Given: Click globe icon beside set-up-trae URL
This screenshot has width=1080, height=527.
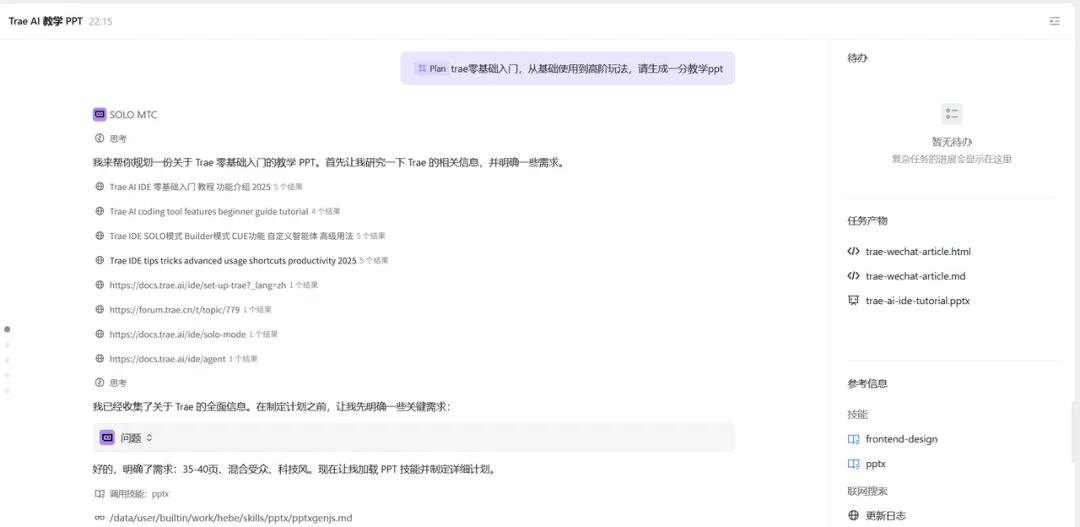Looking at the screenshot, I should point(99,285).
